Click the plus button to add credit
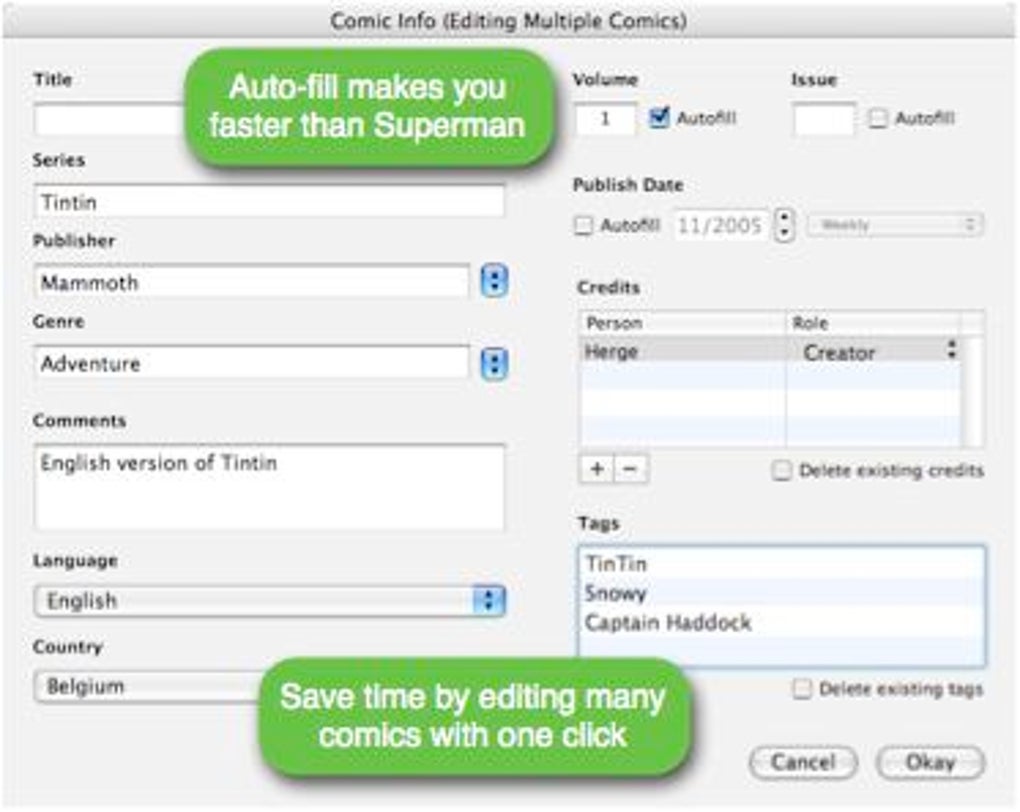Image resolution: width=1020 pixels, height=812 pixels. (x=596, y=469)
